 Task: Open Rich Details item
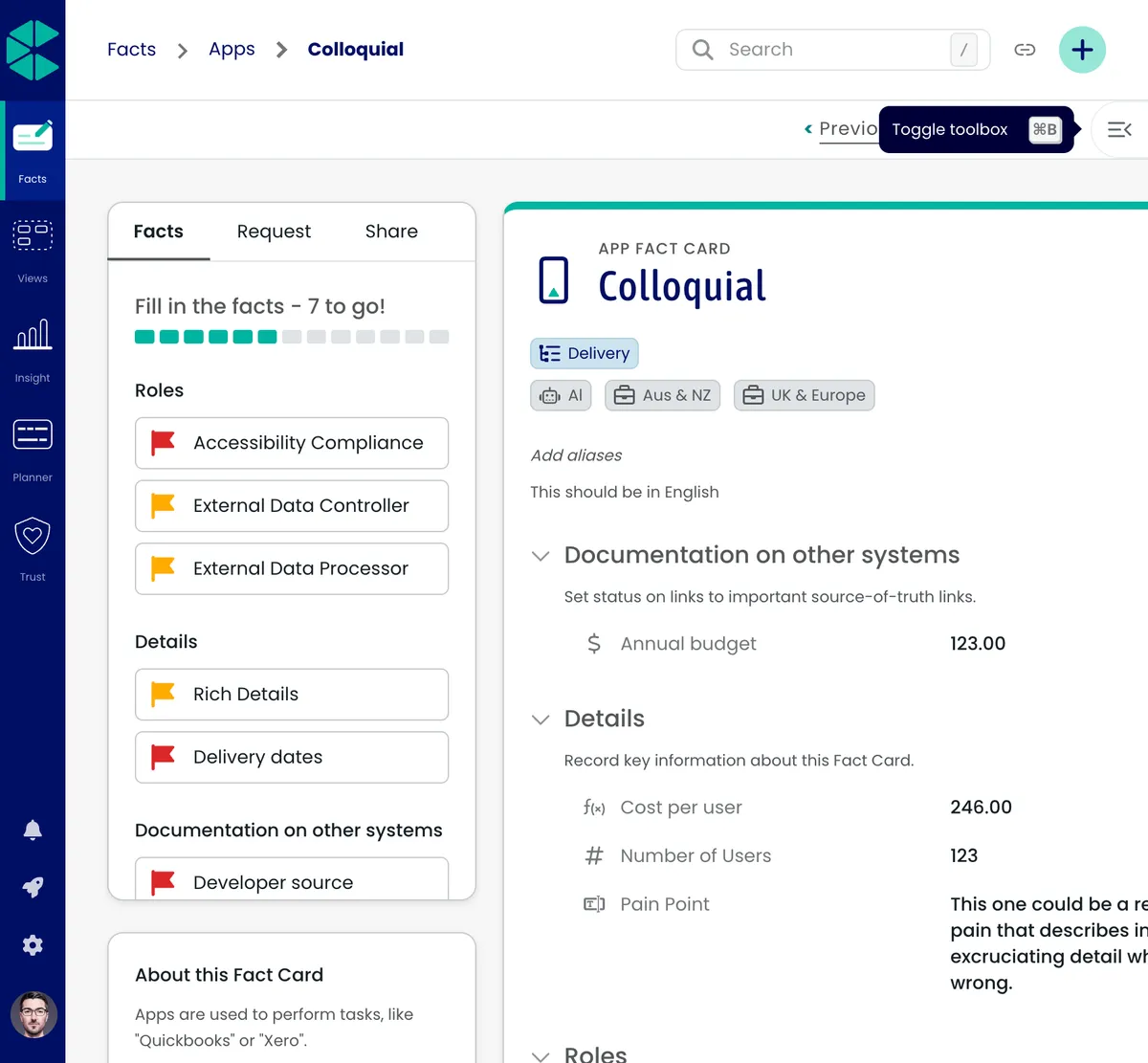click(292, 695)
